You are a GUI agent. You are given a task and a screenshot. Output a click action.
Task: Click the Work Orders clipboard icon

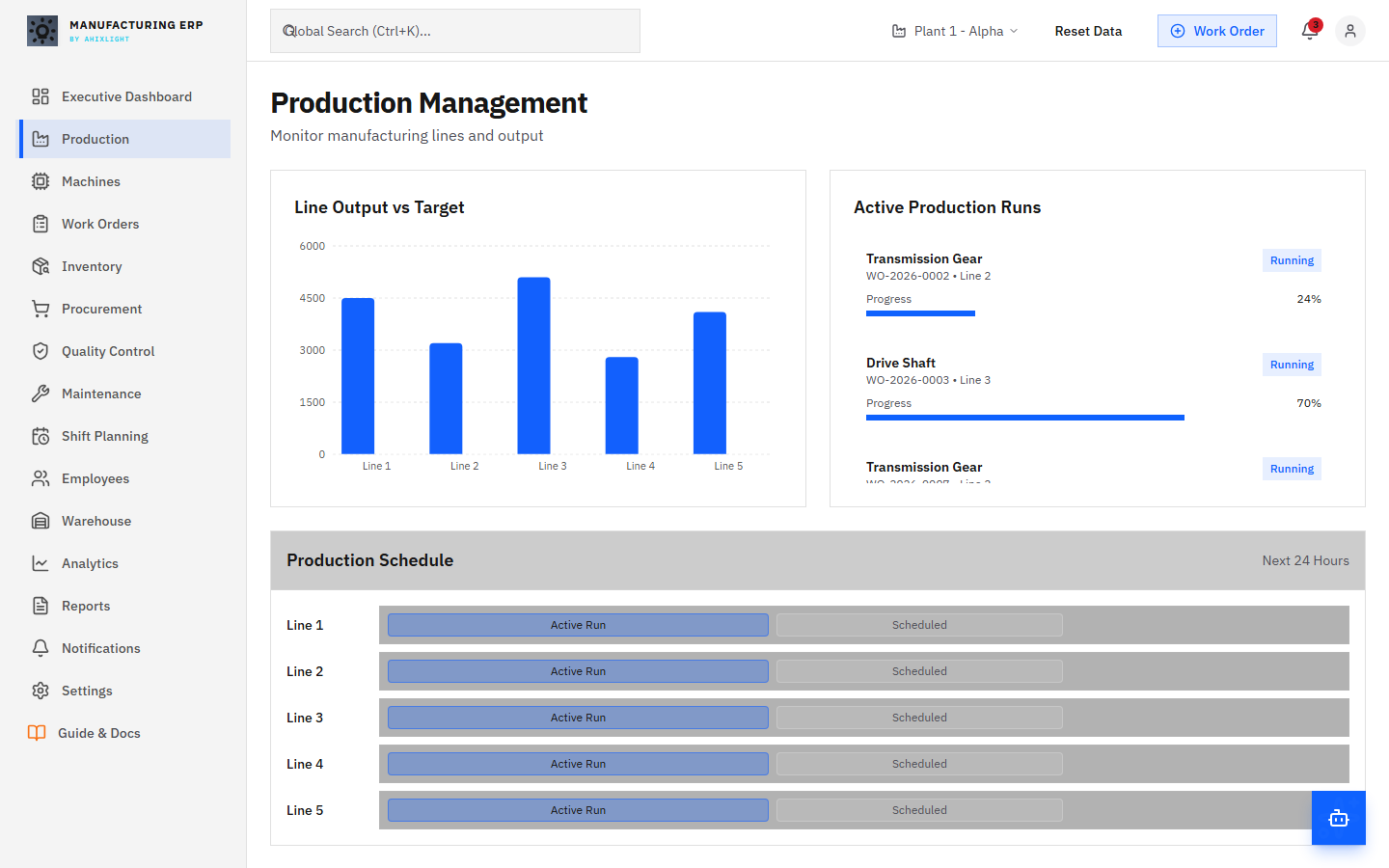41,224
